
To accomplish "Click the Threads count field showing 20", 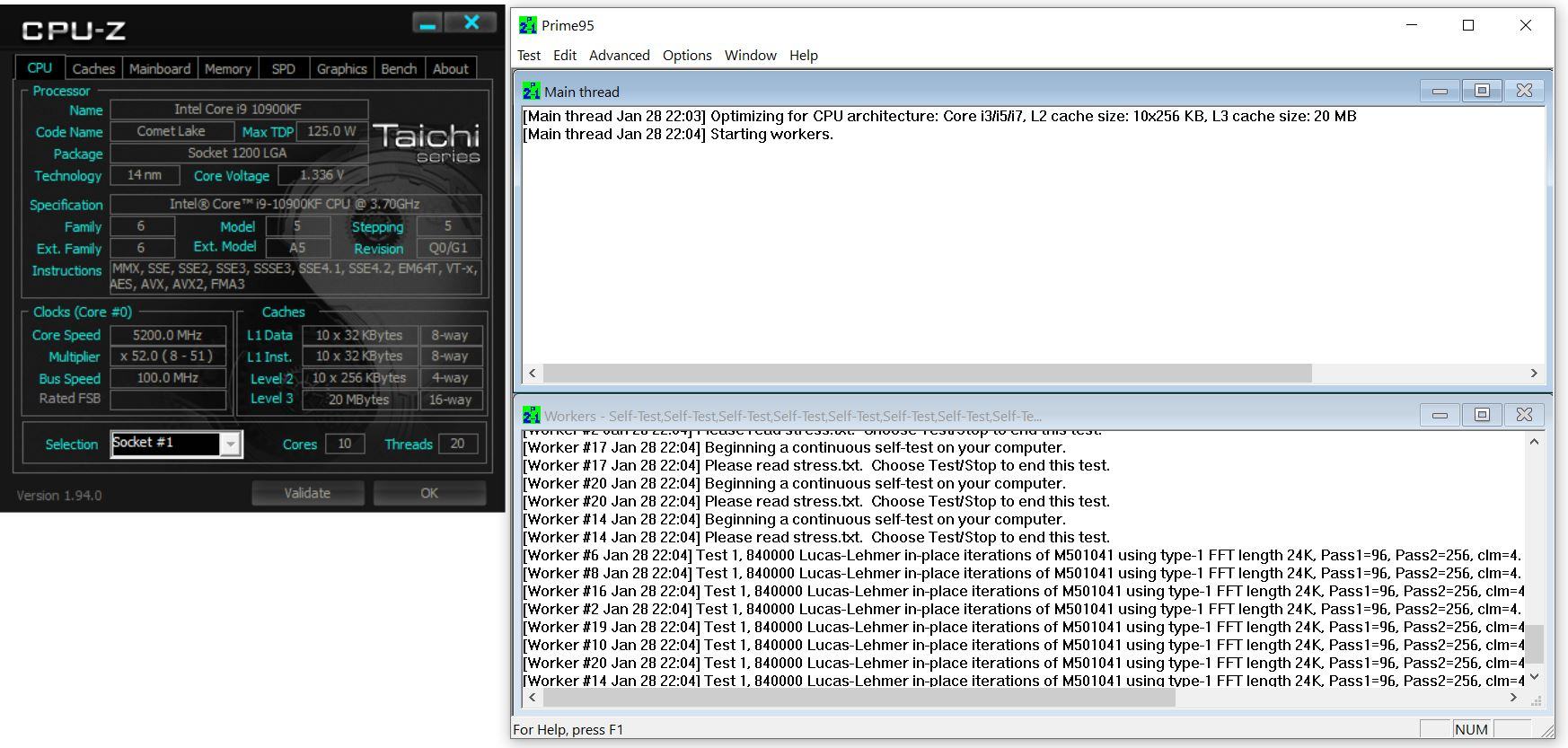I will (x=457, y=444).
